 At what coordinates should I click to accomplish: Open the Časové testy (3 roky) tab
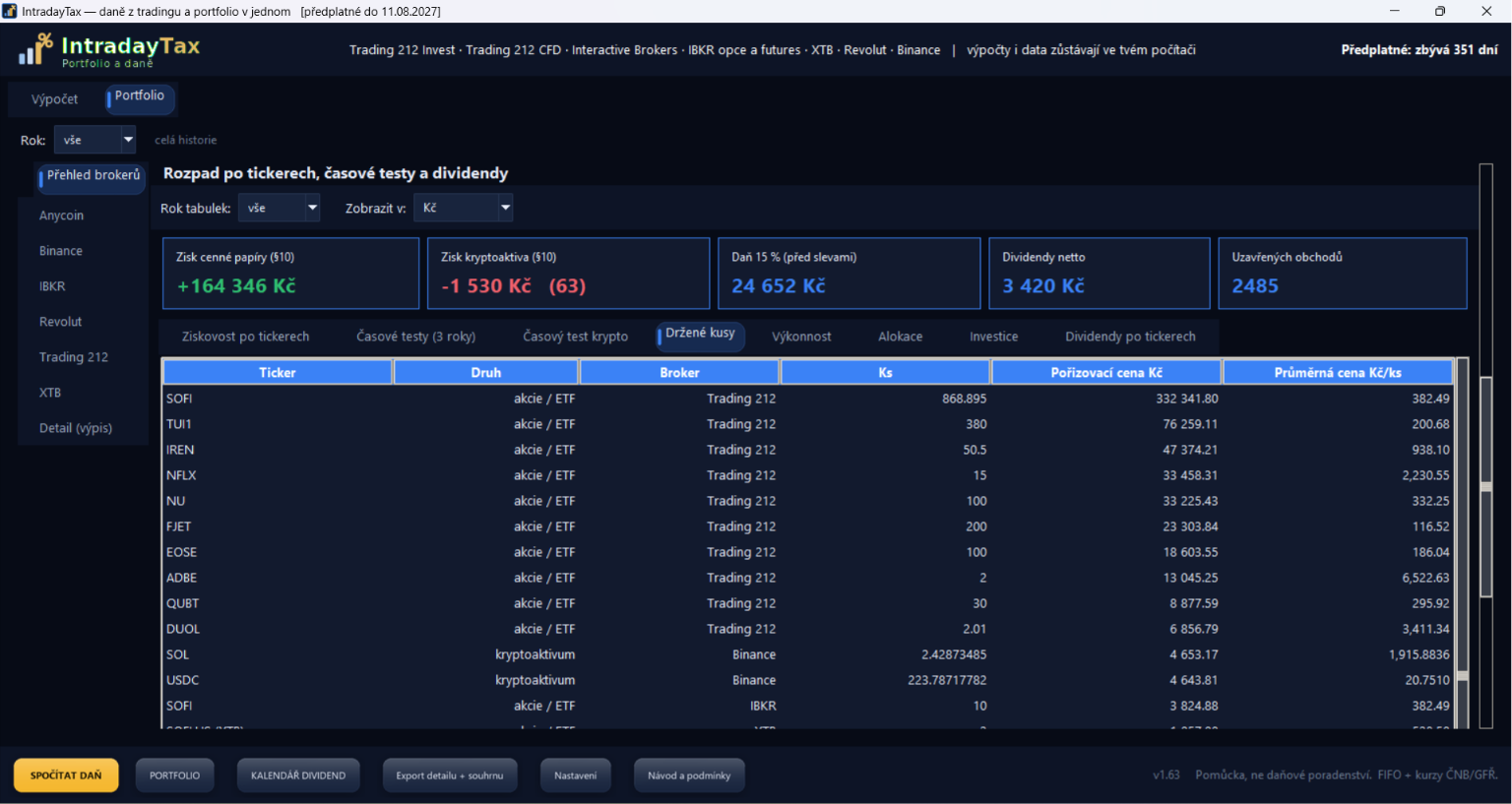(x=415, y=337)
